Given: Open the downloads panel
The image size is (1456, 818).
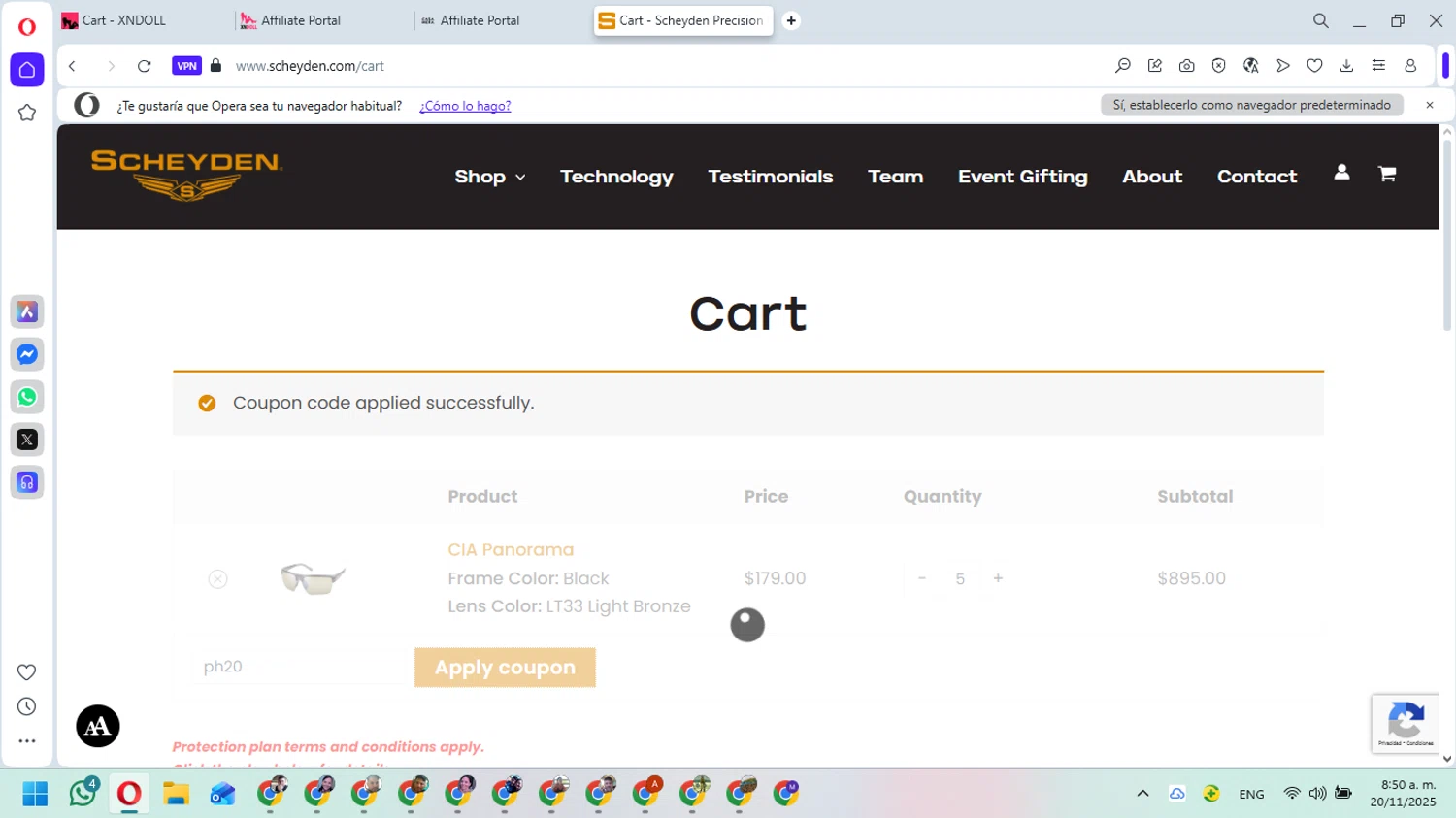Looking at the screenshot, I should coord(1346,66).
